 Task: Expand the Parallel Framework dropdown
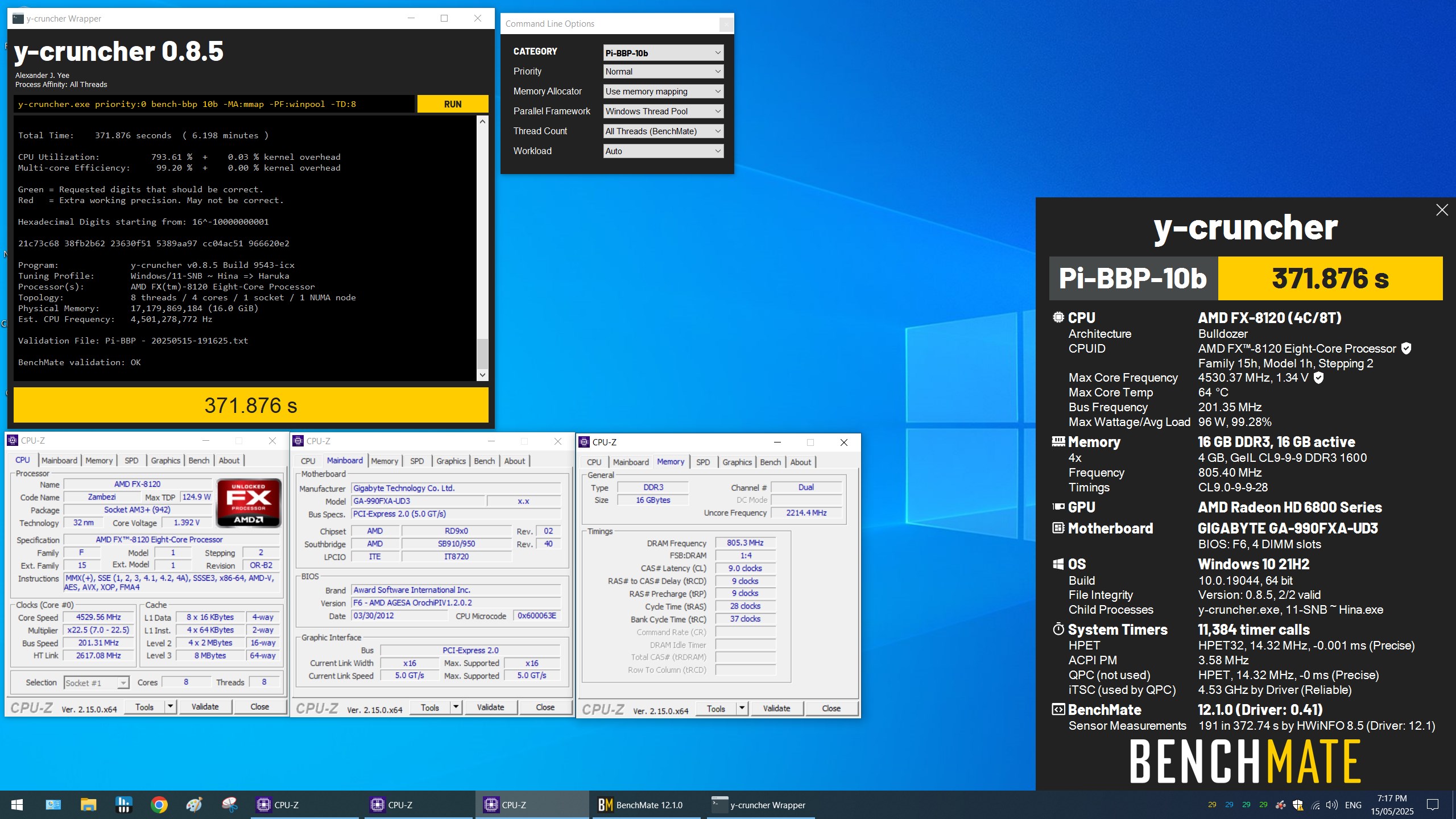(x=663, y=111)
